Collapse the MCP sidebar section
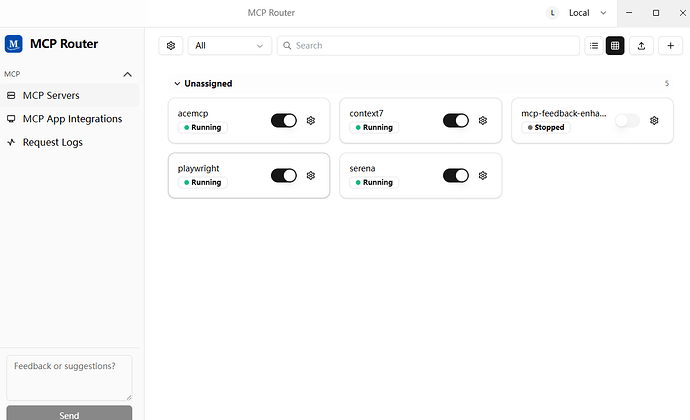 point(128,74)
